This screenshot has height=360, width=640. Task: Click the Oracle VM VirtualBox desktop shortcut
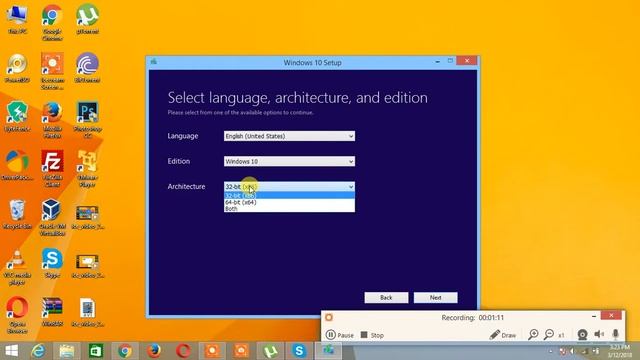click(x=52, y=218)
